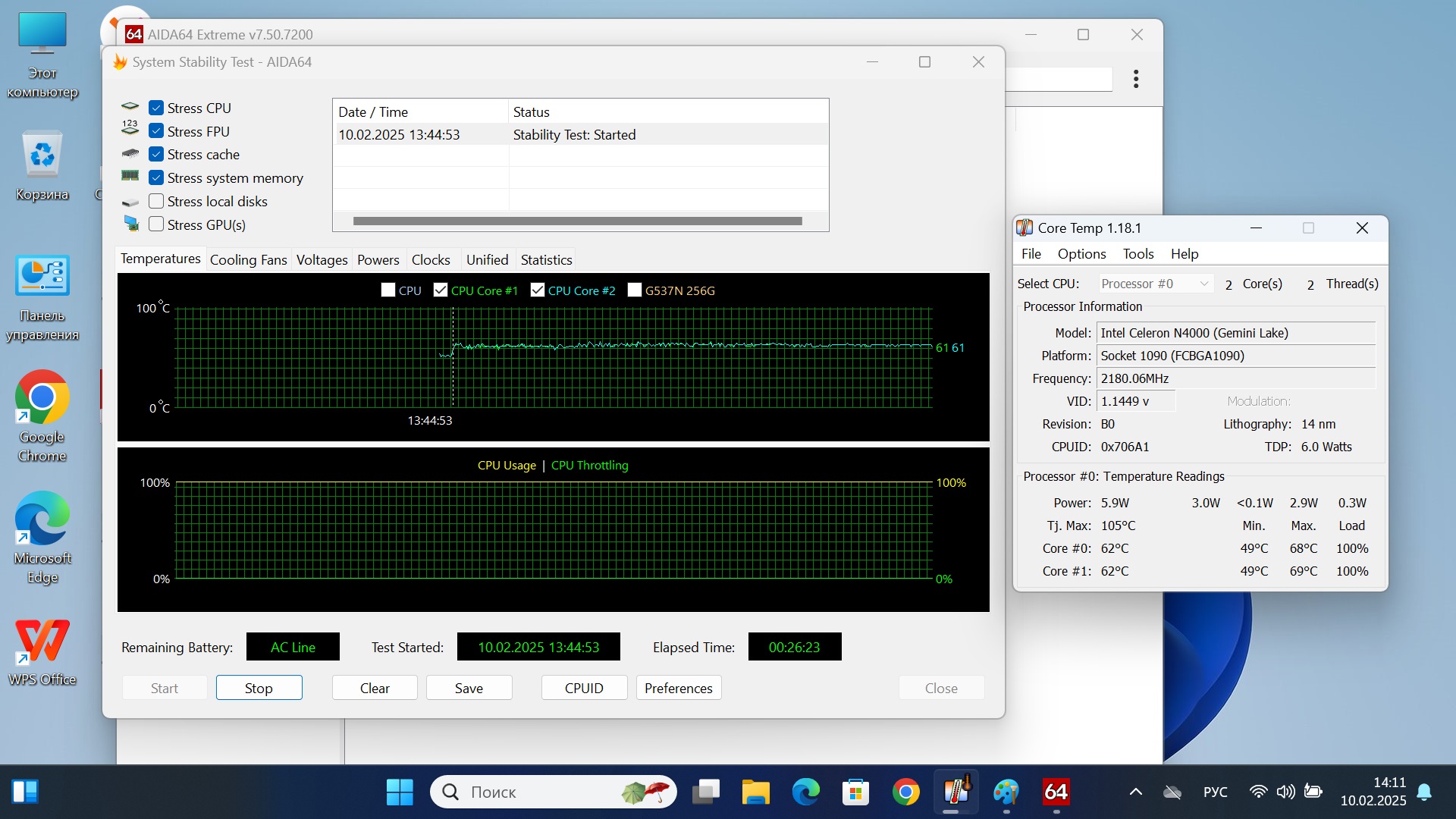Switch to Core Temp taskbar icon
1456x819 pixels.
(x=956, y=792)
